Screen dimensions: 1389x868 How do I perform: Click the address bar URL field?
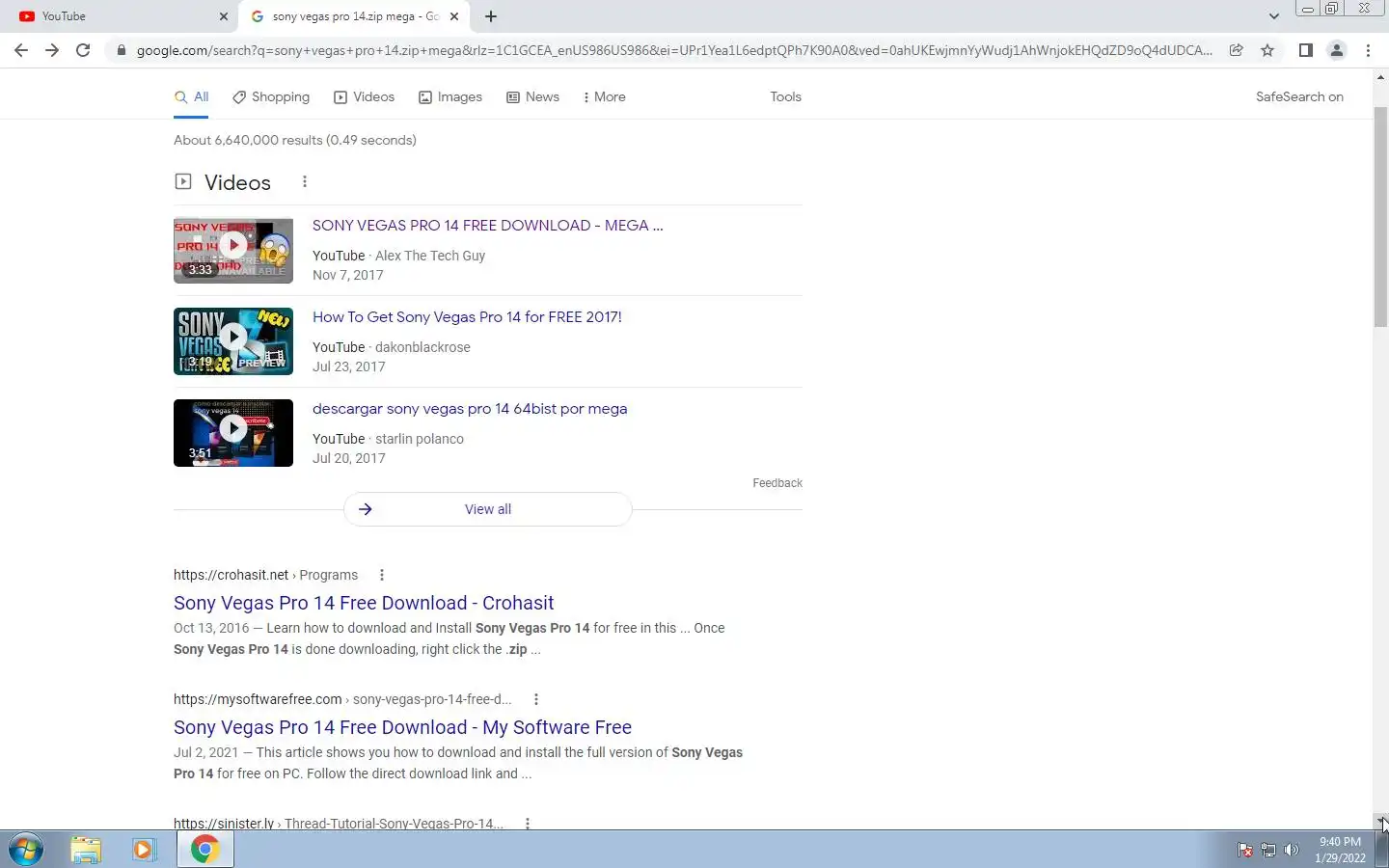(673, 50)
